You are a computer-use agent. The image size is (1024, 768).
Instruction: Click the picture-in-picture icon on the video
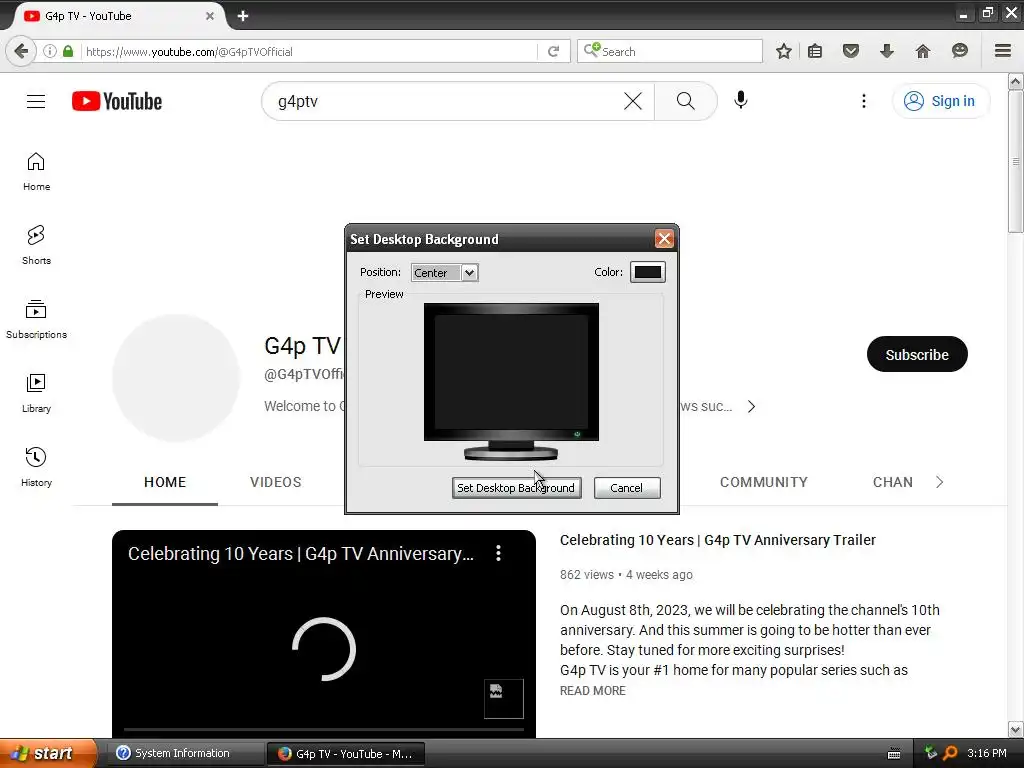[504, 699]
